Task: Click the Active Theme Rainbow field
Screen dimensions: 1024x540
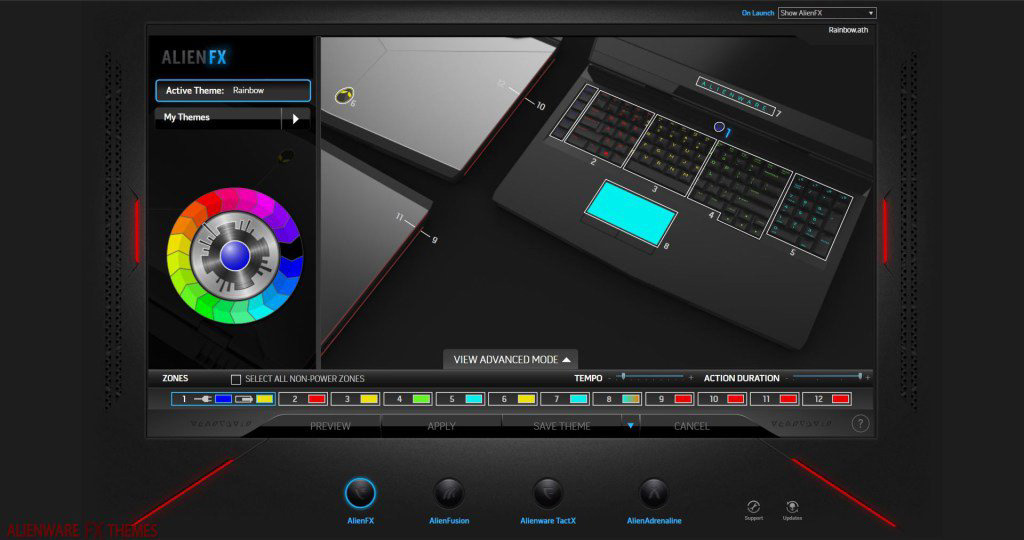Action: tap(232, 91)
